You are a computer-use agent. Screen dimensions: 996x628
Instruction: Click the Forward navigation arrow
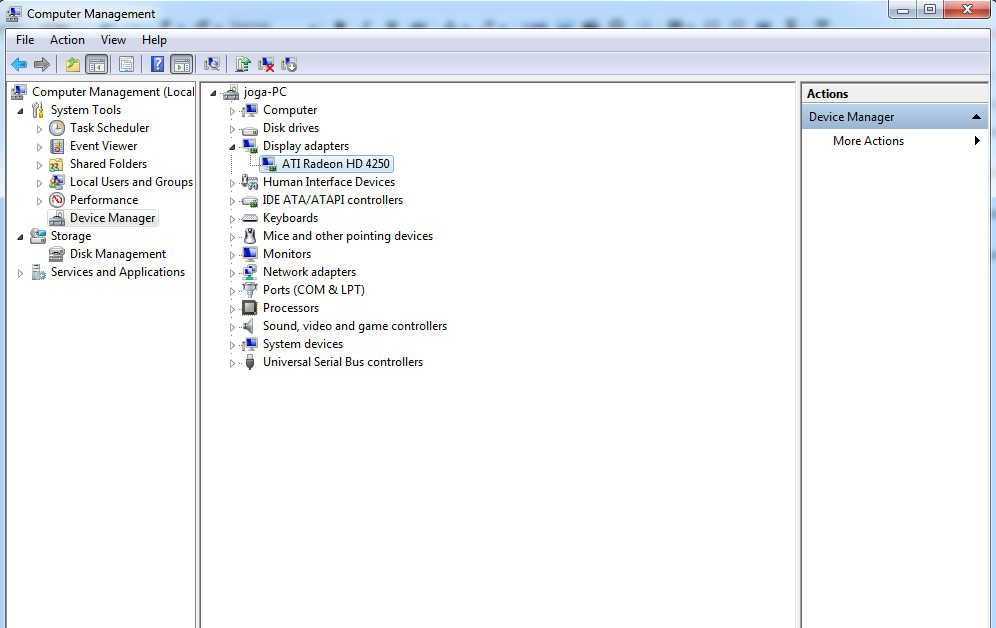(x=42, y=64)
